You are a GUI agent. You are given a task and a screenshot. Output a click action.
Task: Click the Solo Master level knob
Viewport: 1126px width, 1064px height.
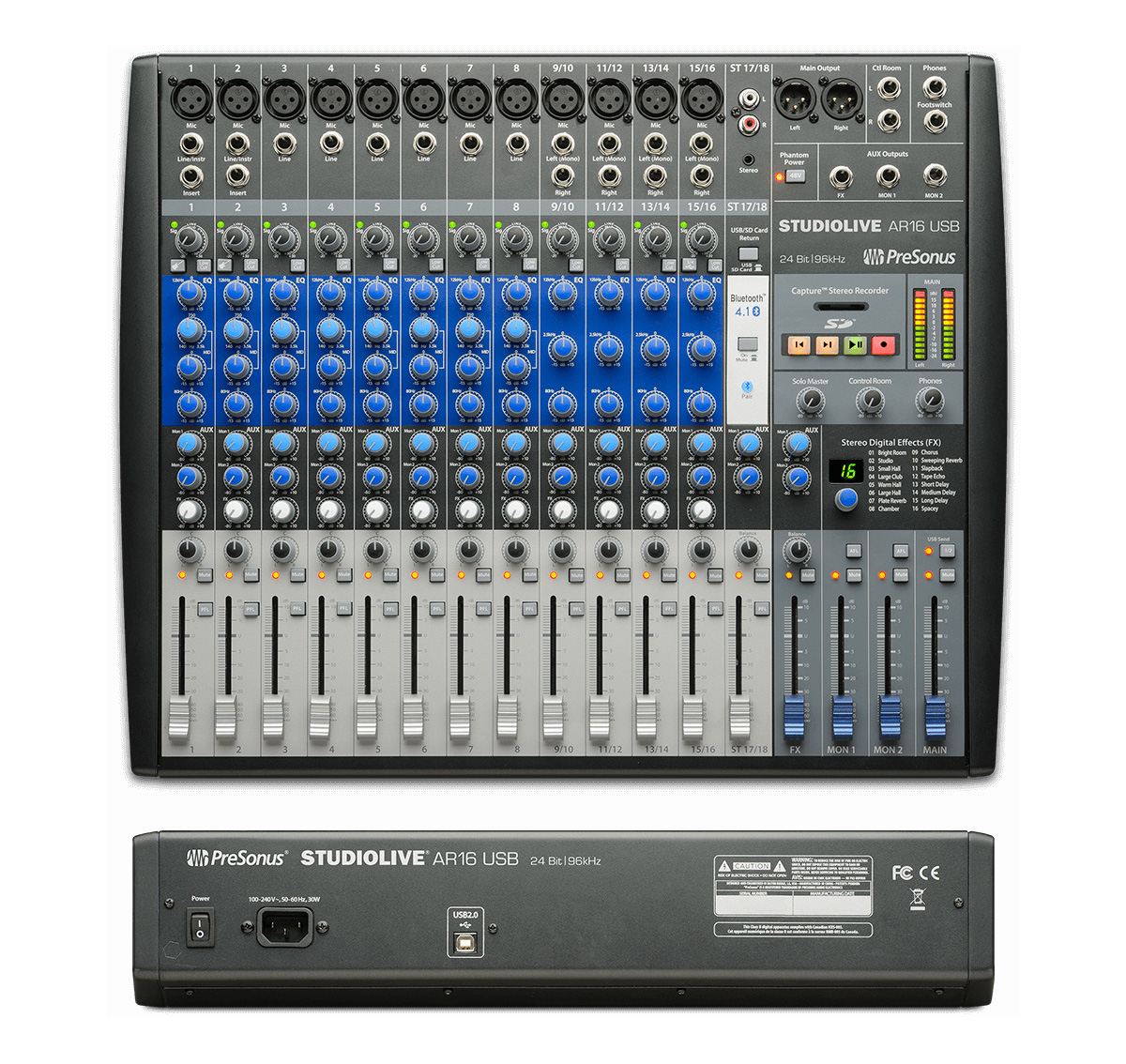click(810, 402)
